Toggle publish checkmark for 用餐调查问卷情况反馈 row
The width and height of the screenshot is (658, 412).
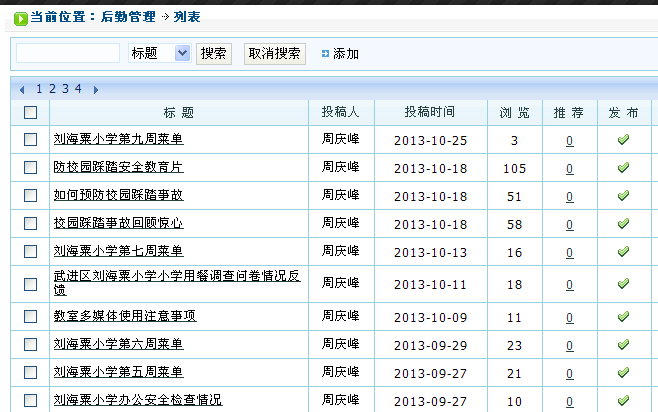tap(624, 284)
